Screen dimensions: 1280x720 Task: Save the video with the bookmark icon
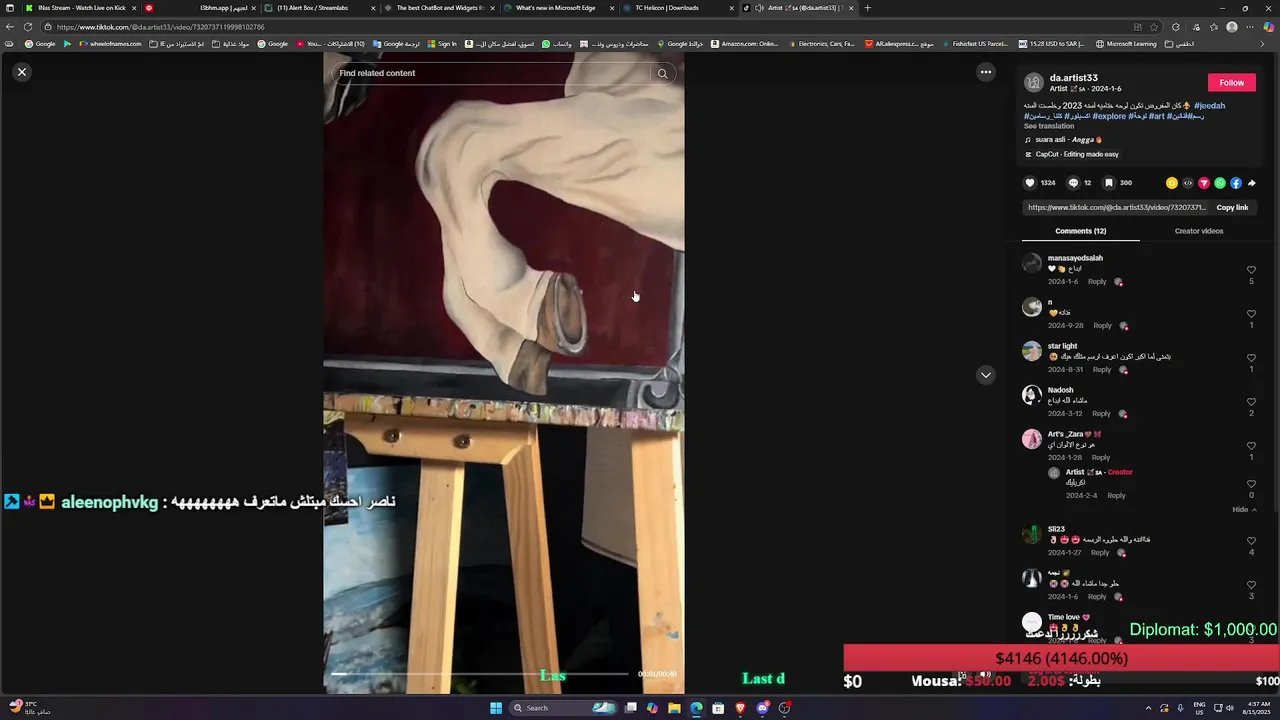click(1108, 183)
